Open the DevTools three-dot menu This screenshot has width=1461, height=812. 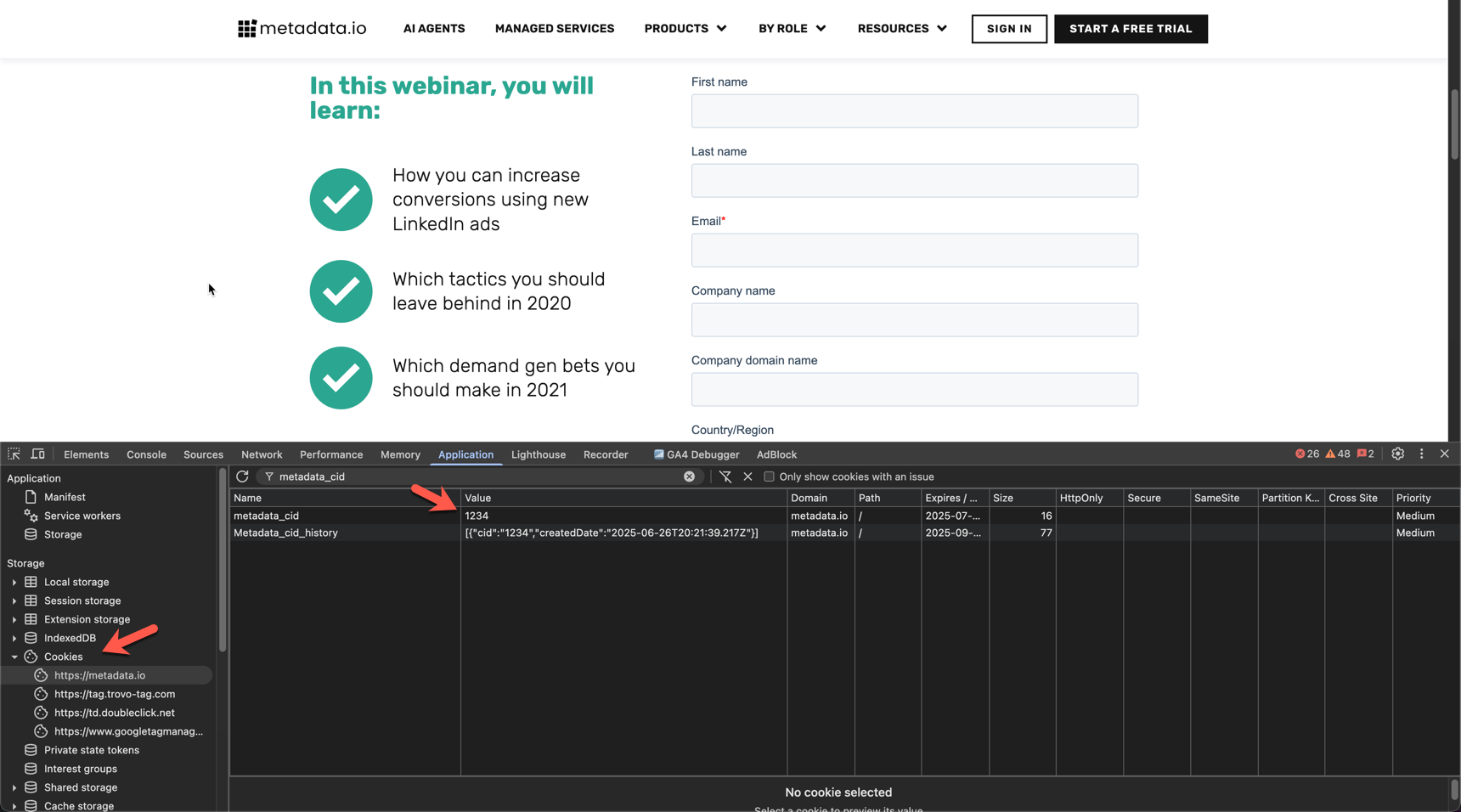1421,454
